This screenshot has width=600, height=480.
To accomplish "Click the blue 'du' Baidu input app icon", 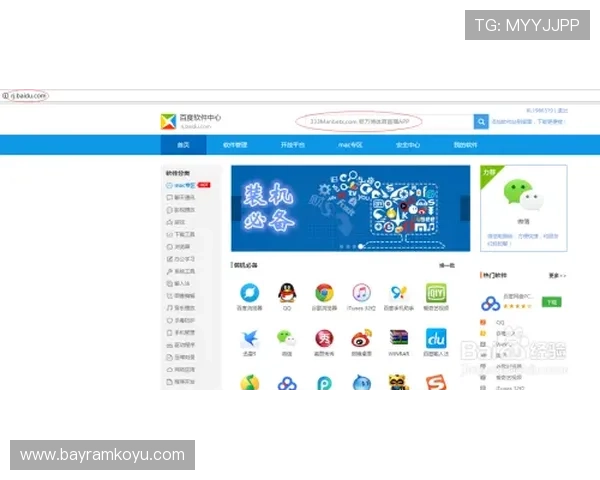I will point(436,338).
